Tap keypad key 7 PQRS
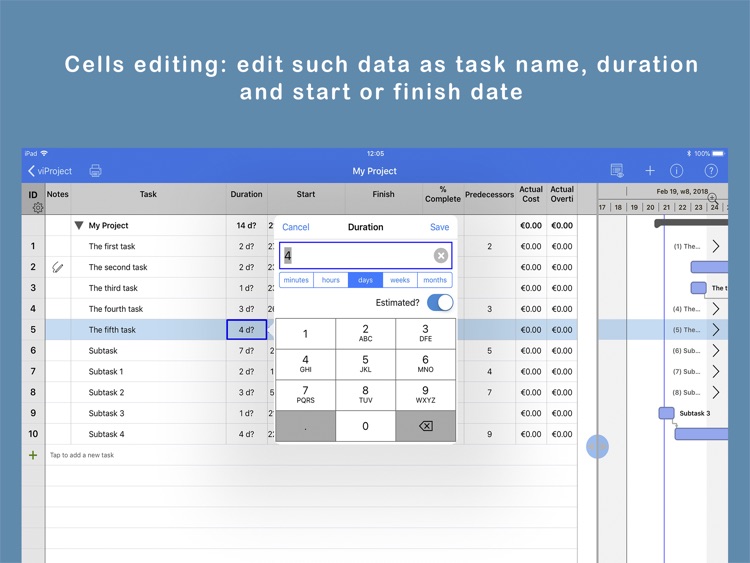The width and height of the screenshot is (750, 563). point(305,395)
